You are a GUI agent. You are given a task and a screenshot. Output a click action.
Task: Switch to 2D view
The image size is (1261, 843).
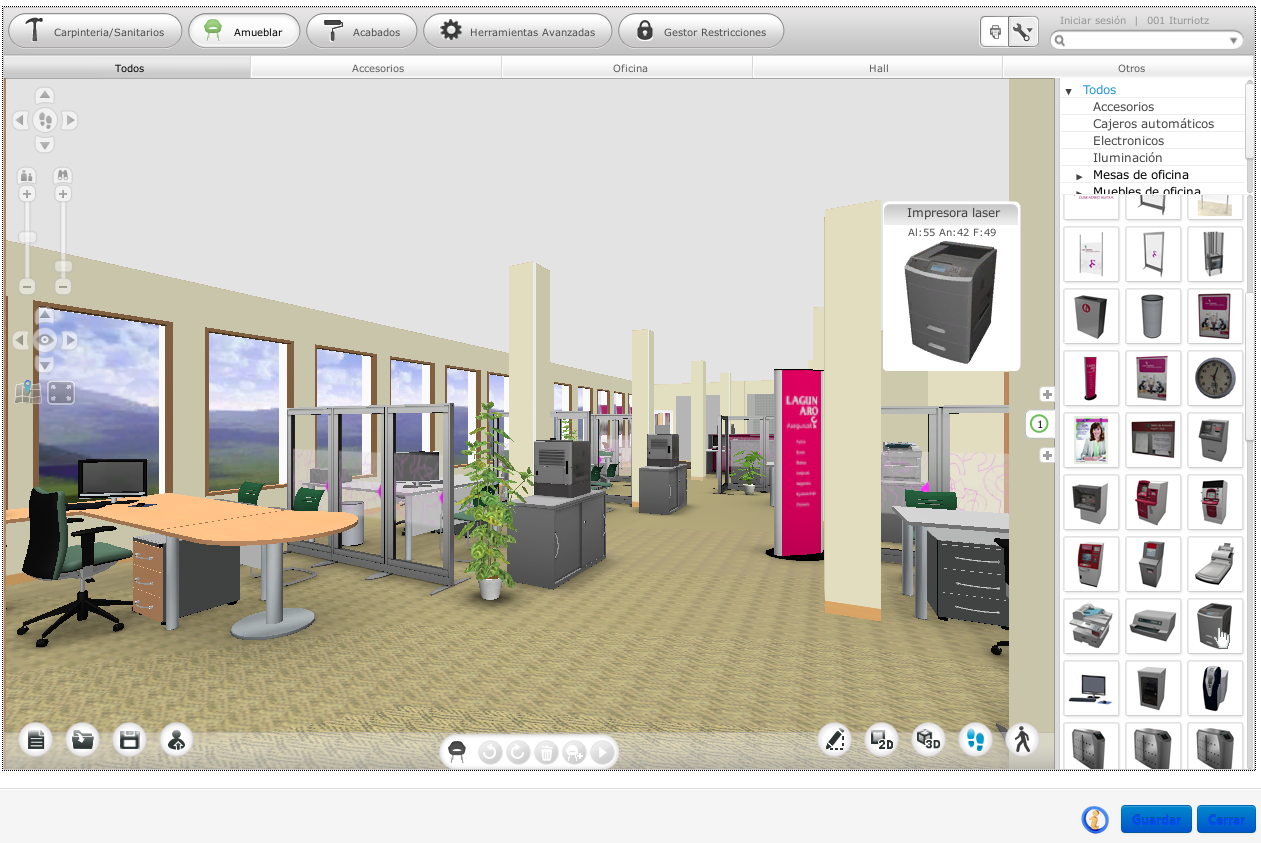[881, 740]
